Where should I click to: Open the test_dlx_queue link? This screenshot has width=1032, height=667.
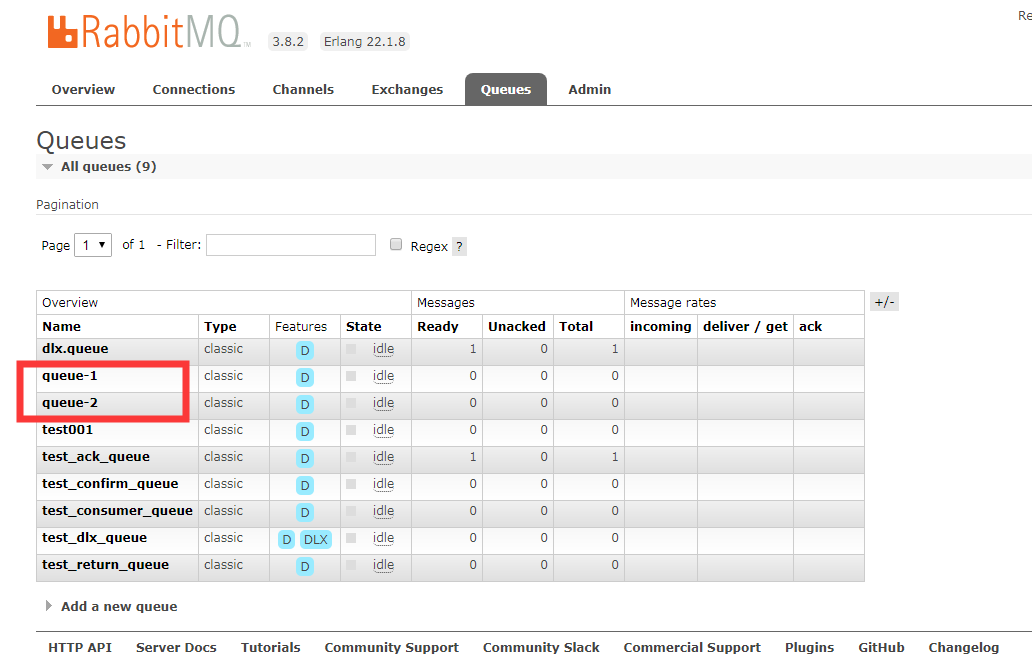(94, 538)
